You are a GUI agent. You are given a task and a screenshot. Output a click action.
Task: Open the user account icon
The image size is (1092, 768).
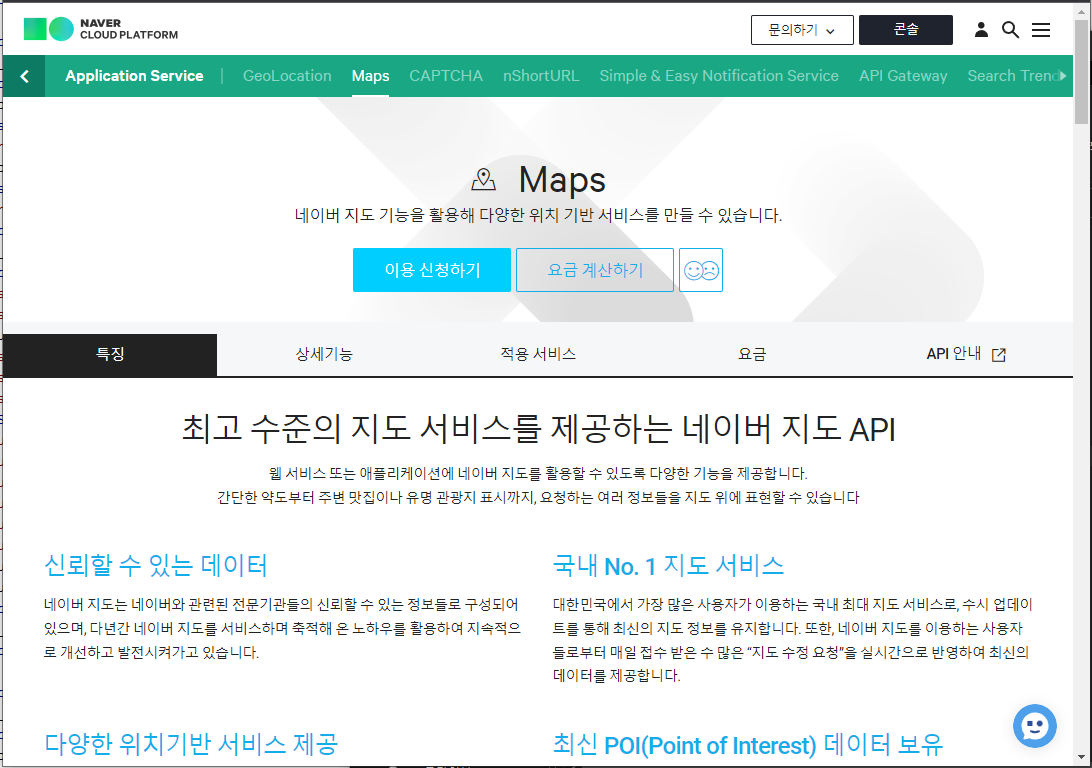pos(981,29)
